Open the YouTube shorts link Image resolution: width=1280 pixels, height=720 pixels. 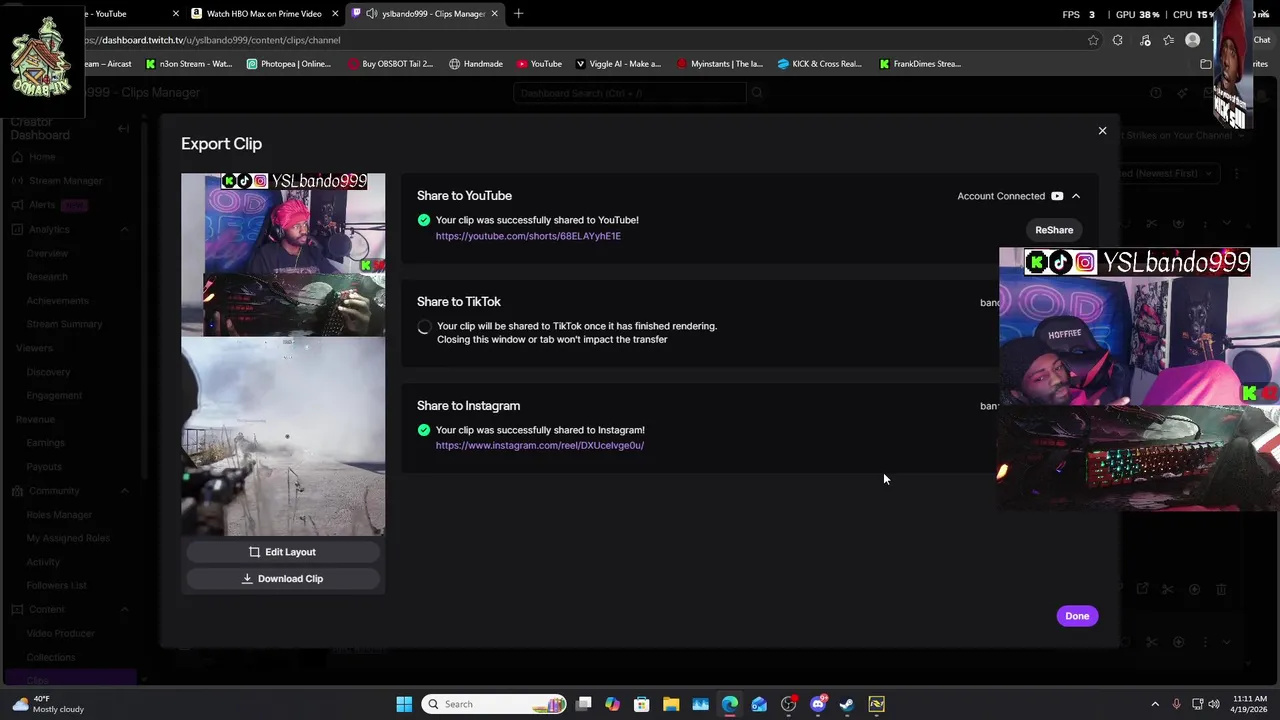tap(528, 236)
